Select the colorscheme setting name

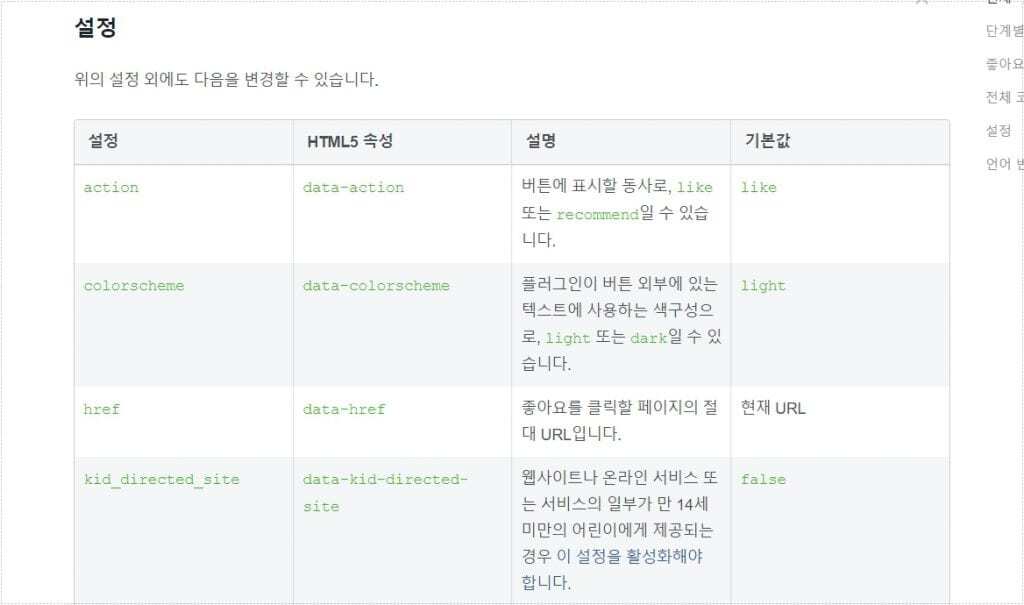[x=134, y=286]
